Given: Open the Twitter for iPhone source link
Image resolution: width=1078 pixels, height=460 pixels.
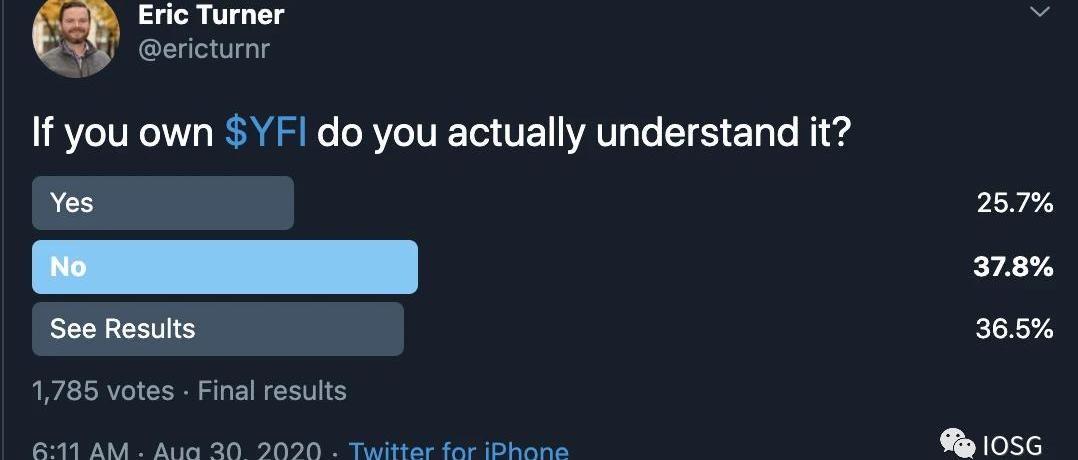Looking at the screenshot, I should pyautogui.click(x=459, y=451).
